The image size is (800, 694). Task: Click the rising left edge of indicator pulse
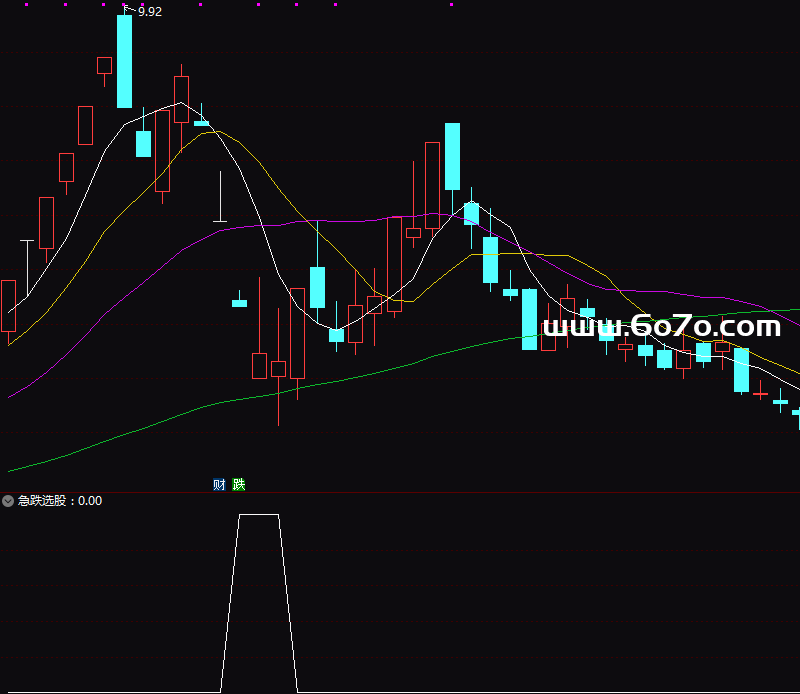point(229,600)
